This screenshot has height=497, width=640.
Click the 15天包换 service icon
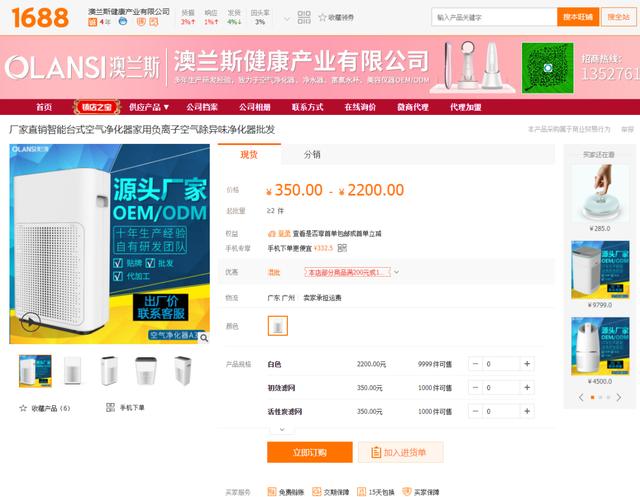click(361, 492)
